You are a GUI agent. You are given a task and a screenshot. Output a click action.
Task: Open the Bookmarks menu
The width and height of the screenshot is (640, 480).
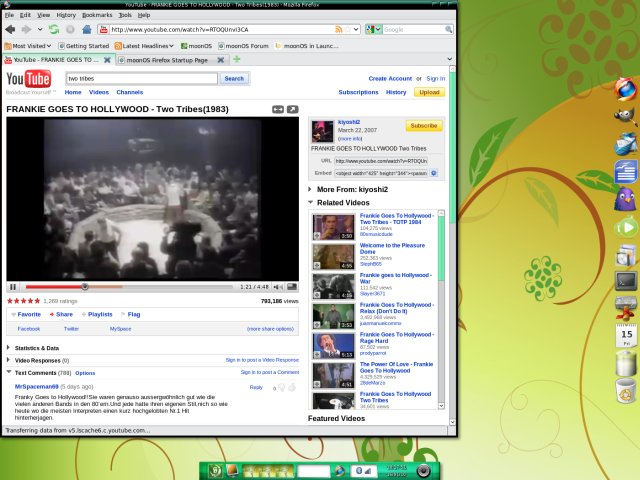(x=97, y=15)
